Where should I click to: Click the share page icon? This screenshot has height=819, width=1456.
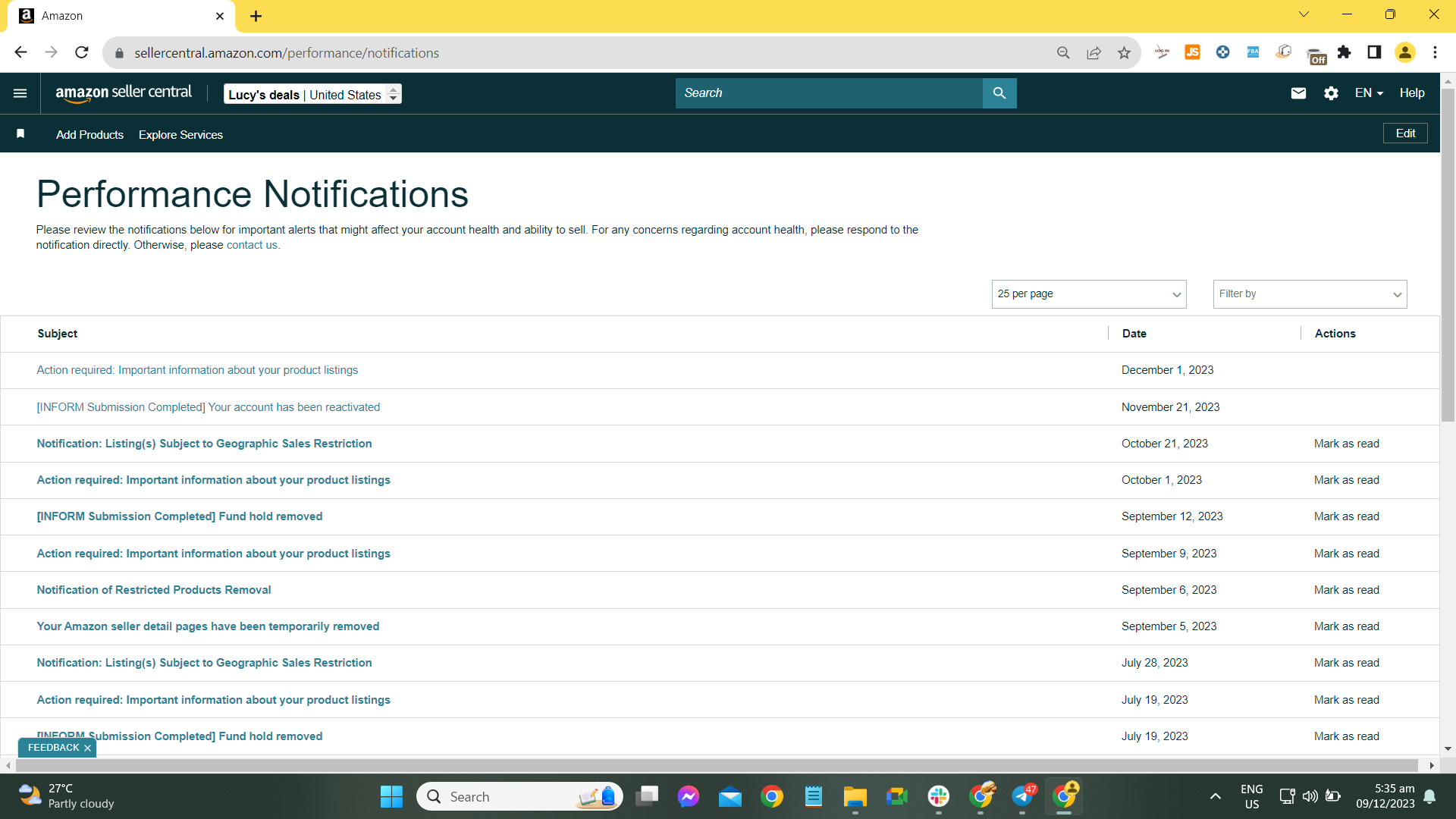pos(1094,52)
